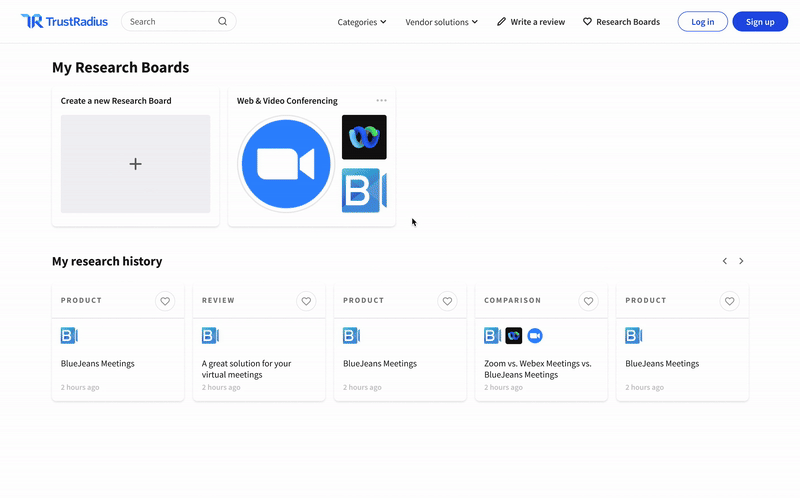Click the REVIEW label on second card
Screen dimensions: 800x498
pos(218,300)
